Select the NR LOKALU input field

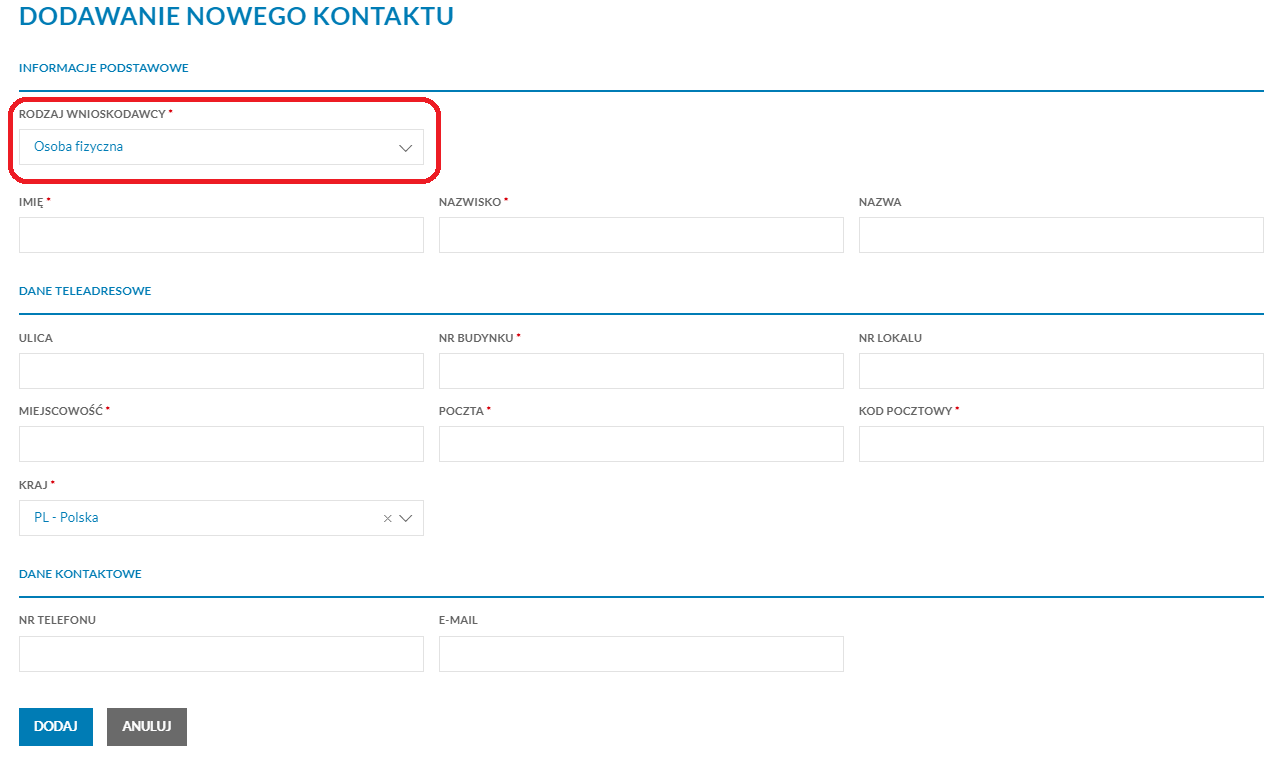pos(1060,370)
